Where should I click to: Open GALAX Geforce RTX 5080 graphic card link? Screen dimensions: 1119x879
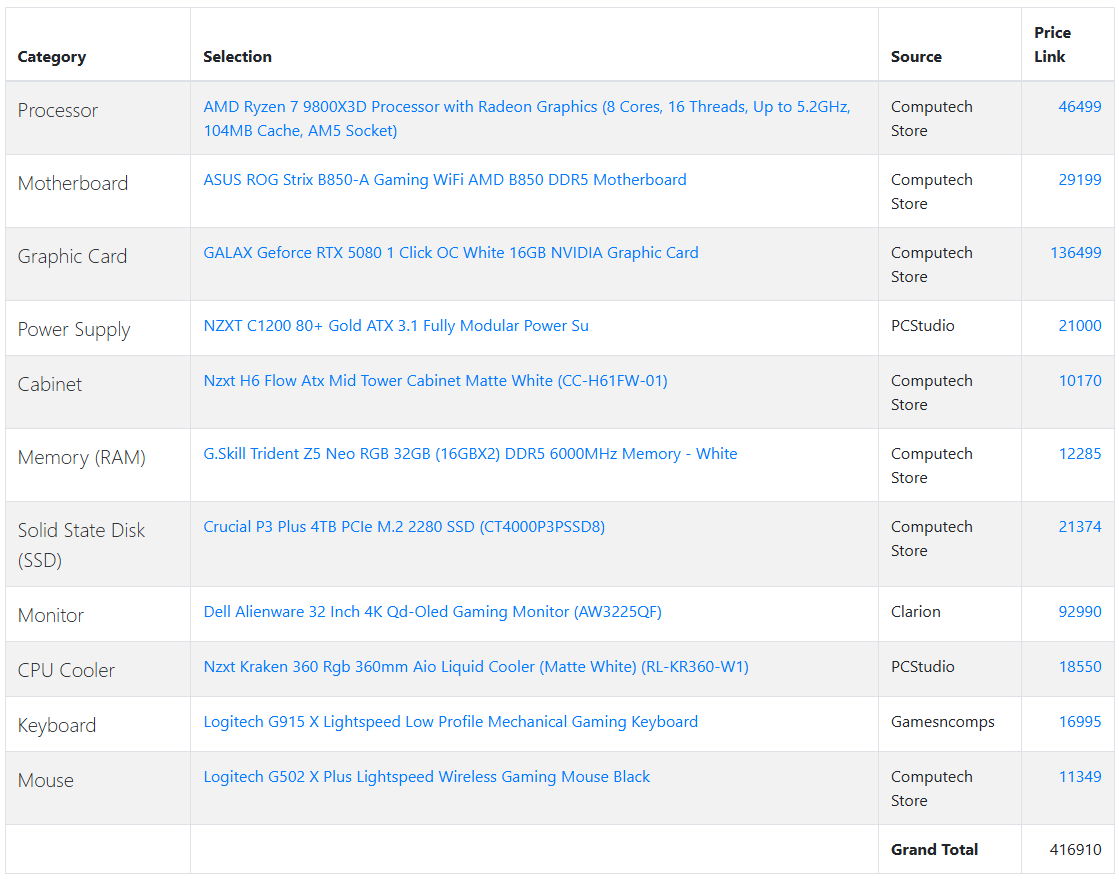click(451, 253)
